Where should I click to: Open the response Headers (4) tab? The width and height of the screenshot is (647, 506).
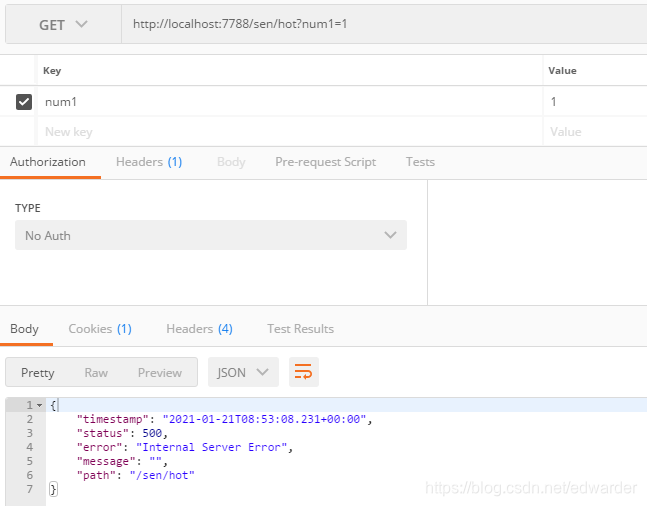pos(199,329)
